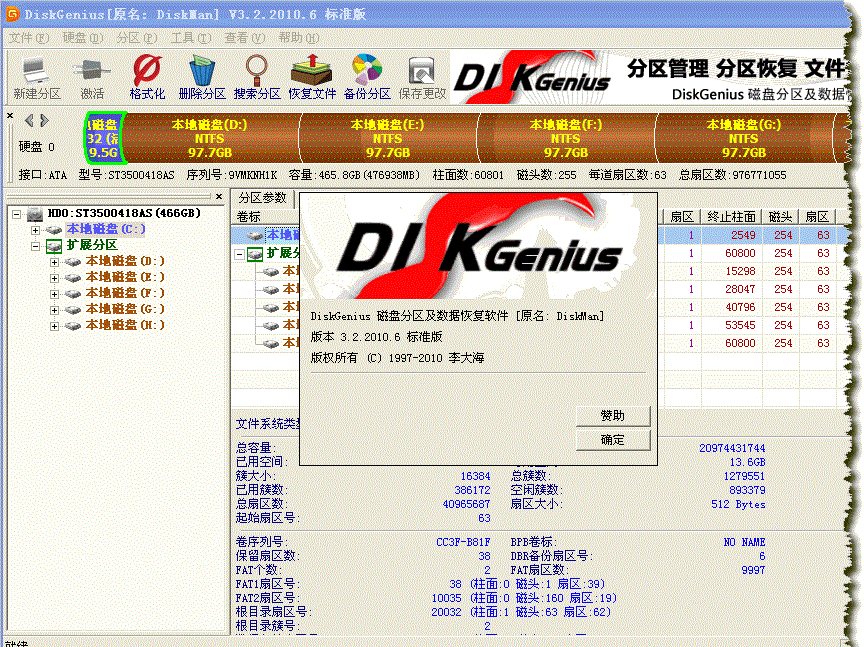
Task: Select 本地磁盘 (C:) in left tree
Action: click(106, 229)
